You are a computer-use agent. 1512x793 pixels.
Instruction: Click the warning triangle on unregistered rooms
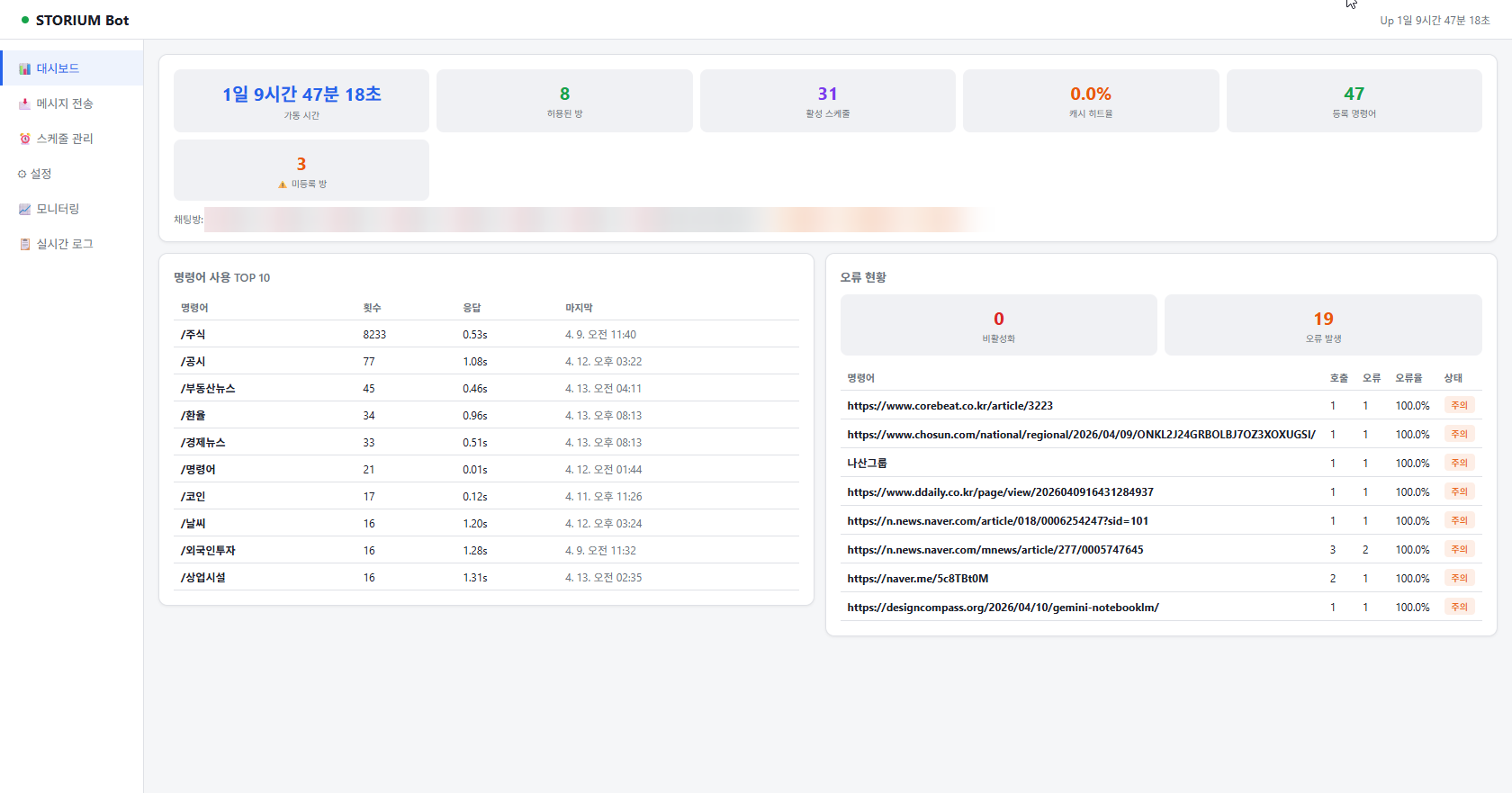tap(282, 185)
